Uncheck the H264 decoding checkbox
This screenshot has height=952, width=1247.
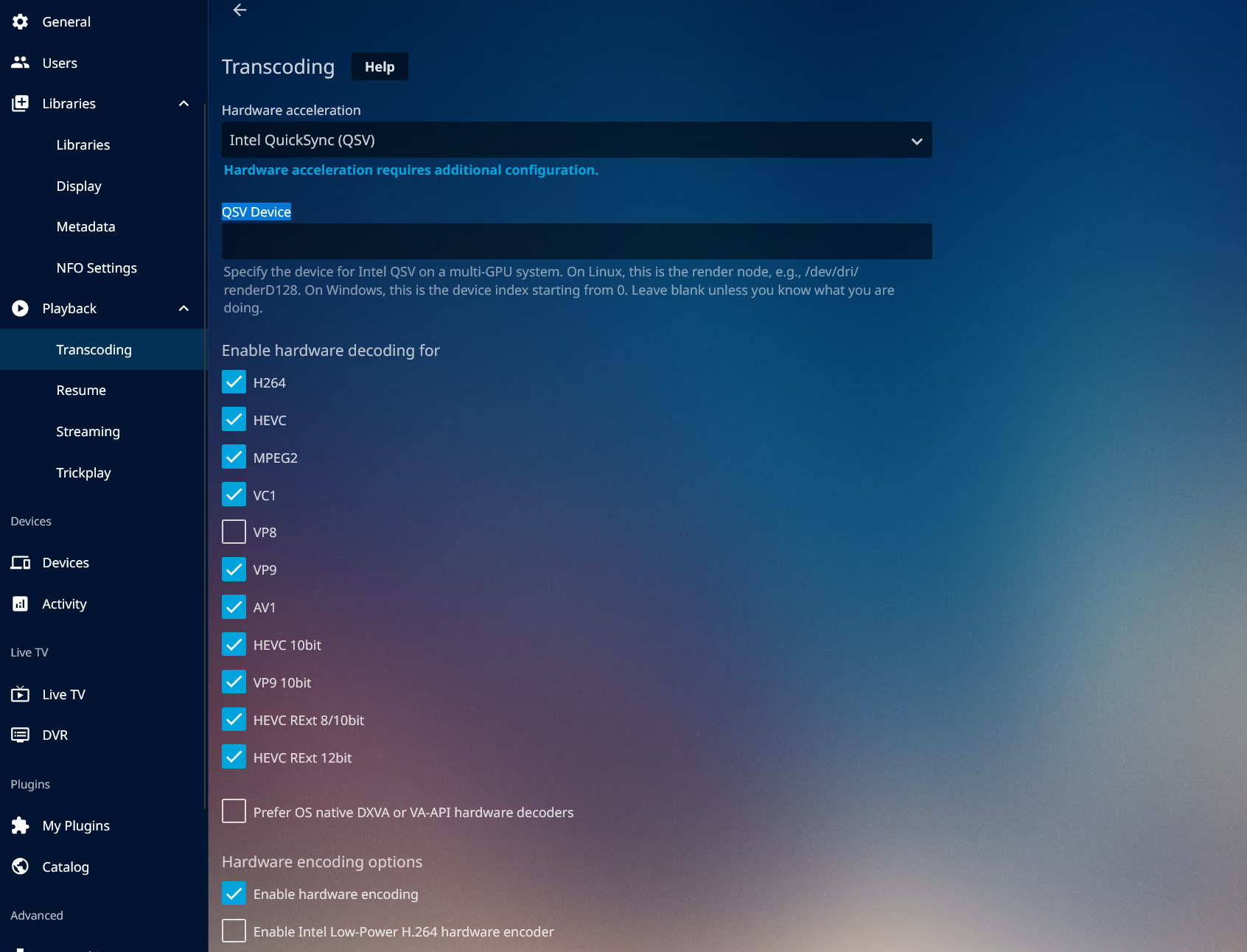(234, 382)
